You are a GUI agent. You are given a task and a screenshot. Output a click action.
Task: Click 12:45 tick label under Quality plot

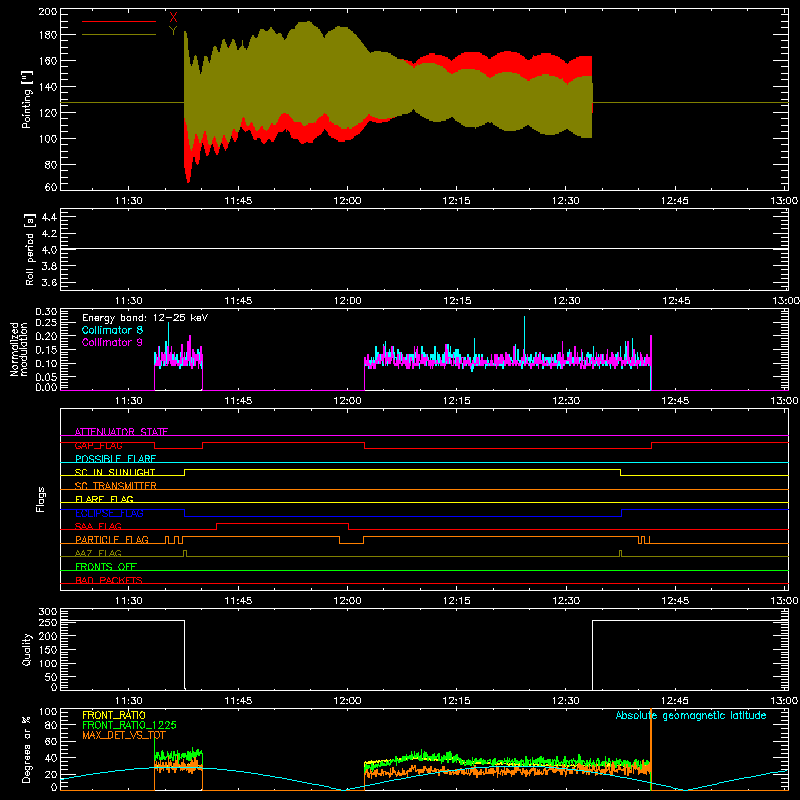tap(674, 701)
